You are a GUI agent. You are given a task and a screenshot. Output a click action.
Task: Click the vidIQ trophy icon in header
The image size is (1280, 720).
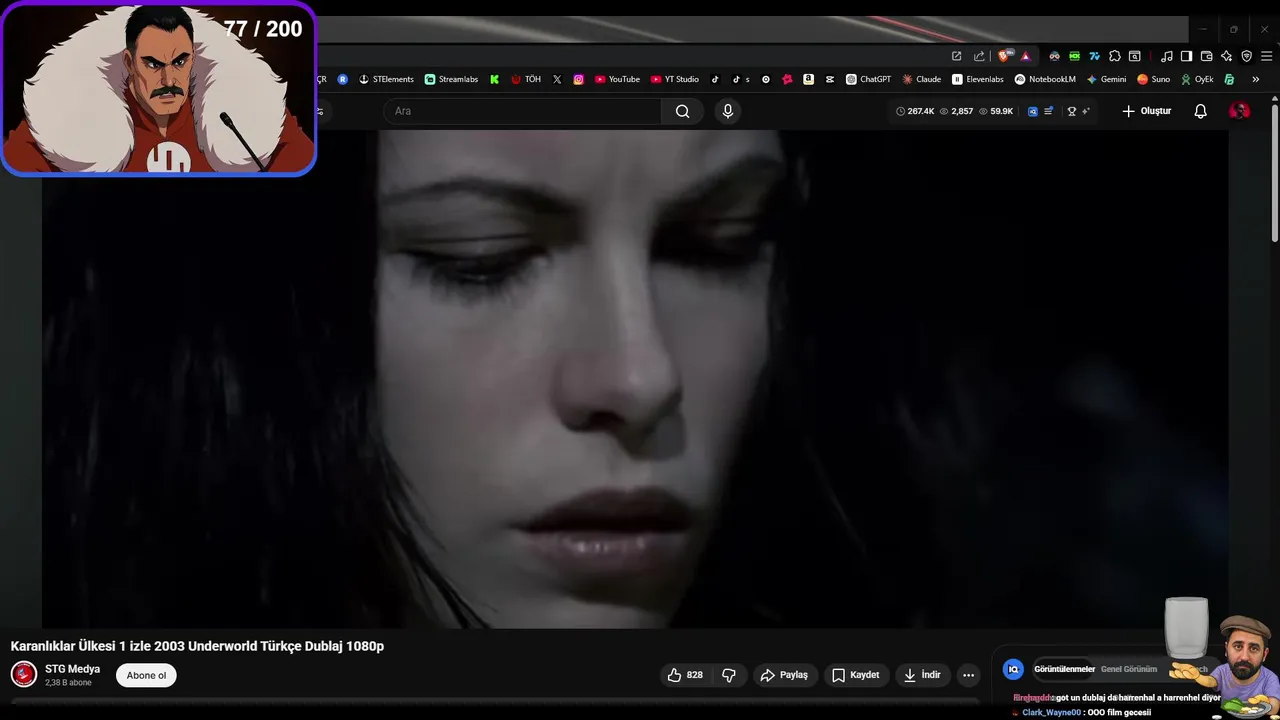click(1072, 111)
